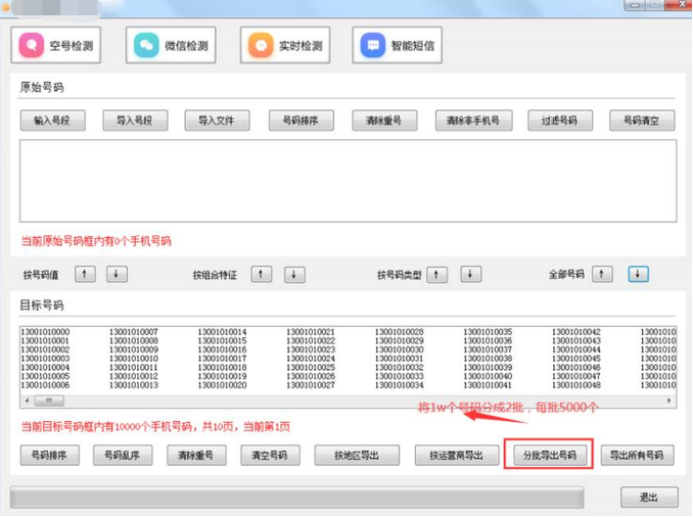The width and height of the screenshot is (693, 517).
Task: Click the down arrow next to 按号码值
Action: 117,274
